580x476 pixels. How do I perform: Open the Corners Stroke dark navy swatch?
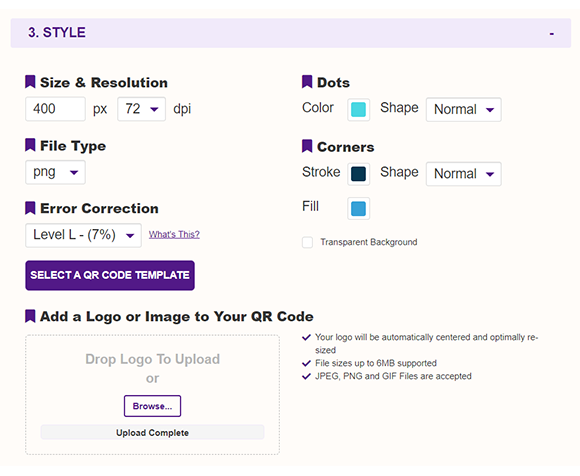click(x=358, y=174)
